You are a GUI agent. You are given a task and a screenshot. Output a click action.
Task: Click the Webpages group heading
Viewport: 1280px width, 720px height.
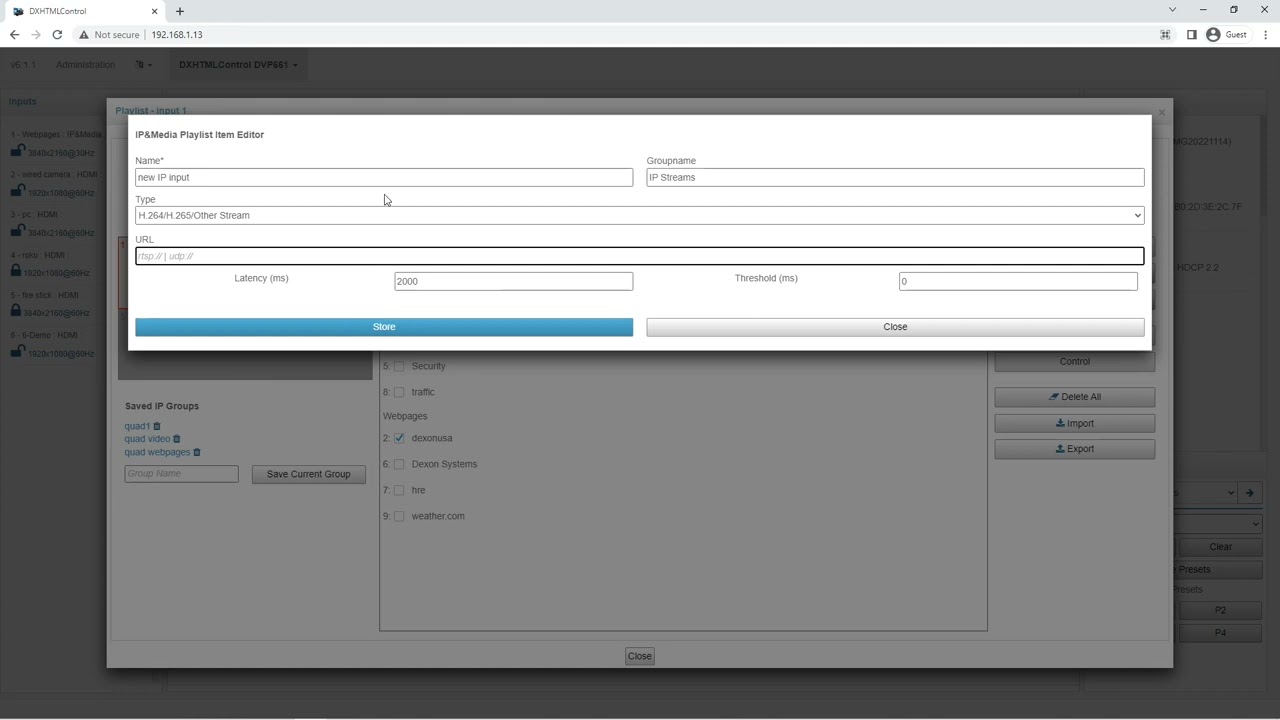(405, 416)
